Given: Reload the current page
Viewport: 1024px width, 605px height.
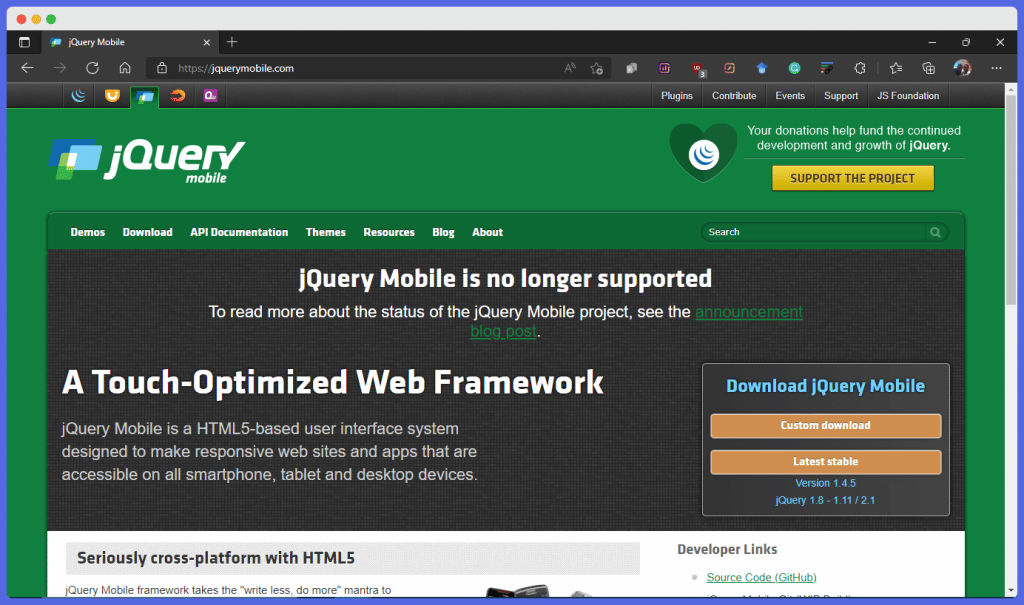Looking at the screenshot, I should coord(92,68).
